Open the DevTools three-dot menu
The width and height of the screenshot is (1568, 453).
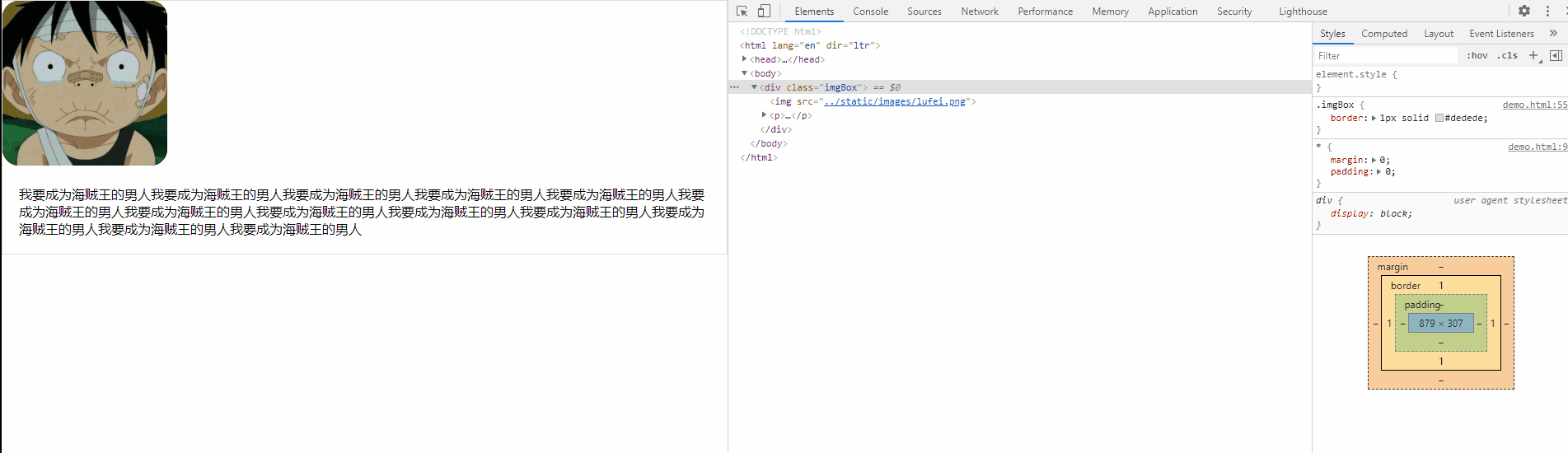[1547, 11]
